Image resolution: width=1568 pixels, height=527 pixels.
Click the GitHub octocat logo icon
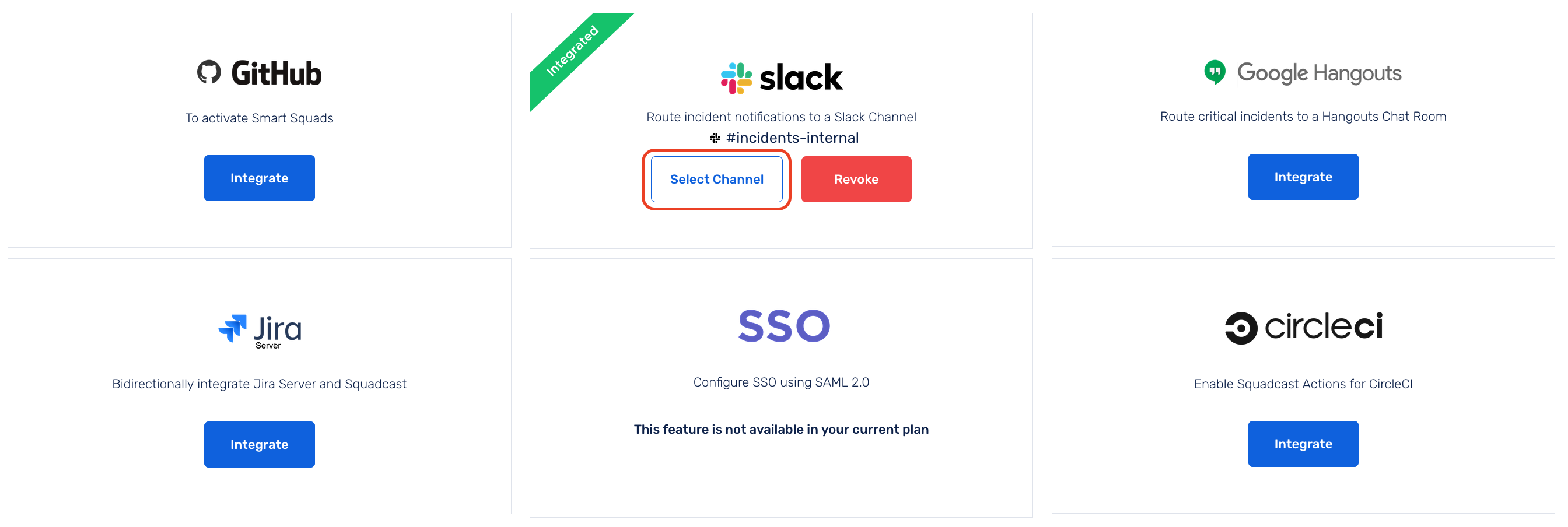coord(209,72)
